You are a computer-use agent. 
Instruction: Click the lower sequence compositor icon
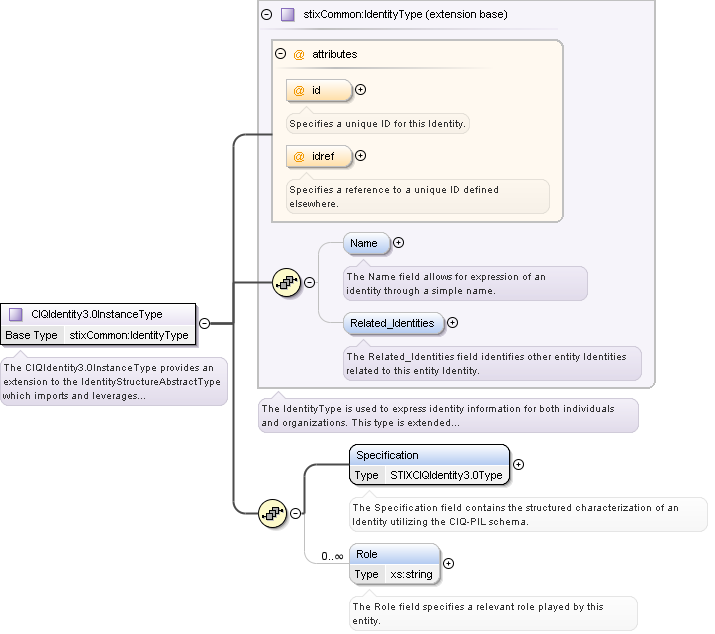click(273, 514)
